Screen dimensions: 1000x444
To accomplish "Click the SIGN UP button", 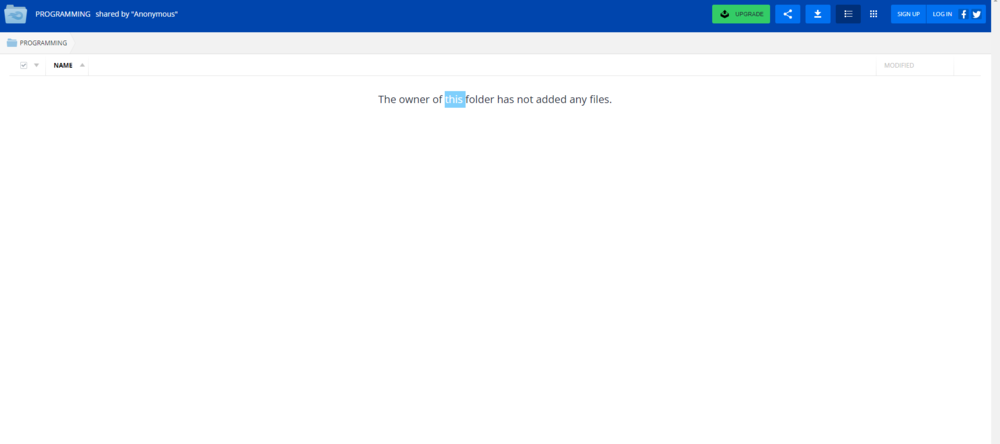I will tap(908, 14).
